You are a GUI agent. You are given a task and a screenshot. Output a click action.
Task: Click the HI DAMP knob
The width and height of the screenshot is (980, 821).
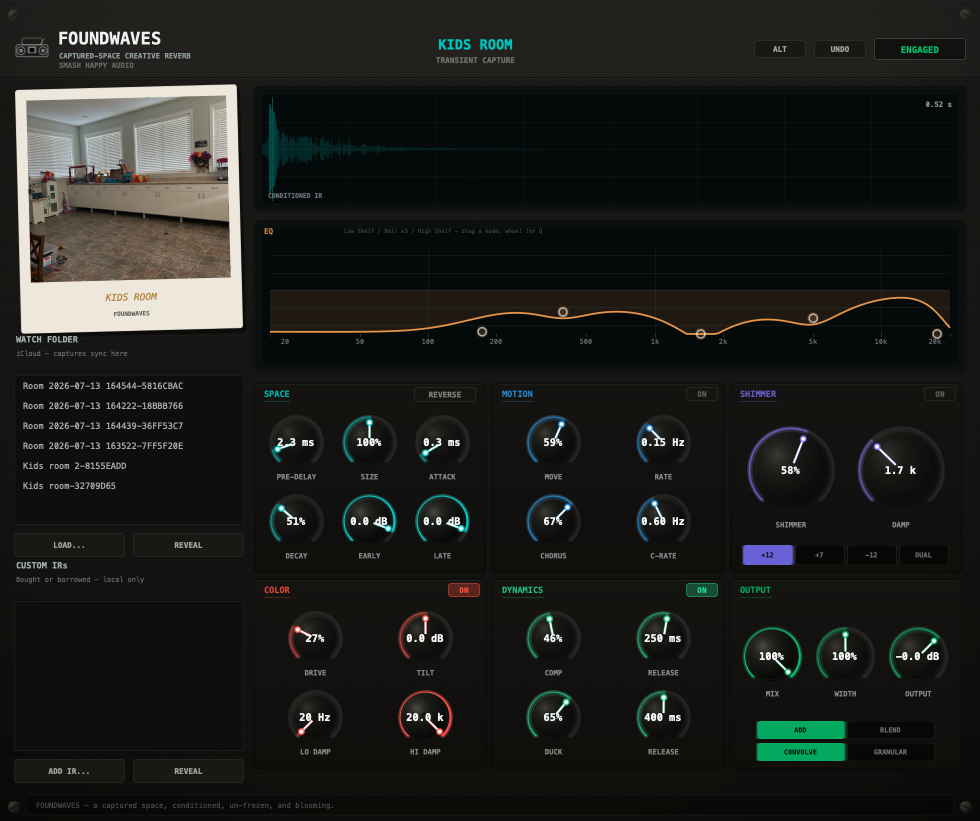426,717
